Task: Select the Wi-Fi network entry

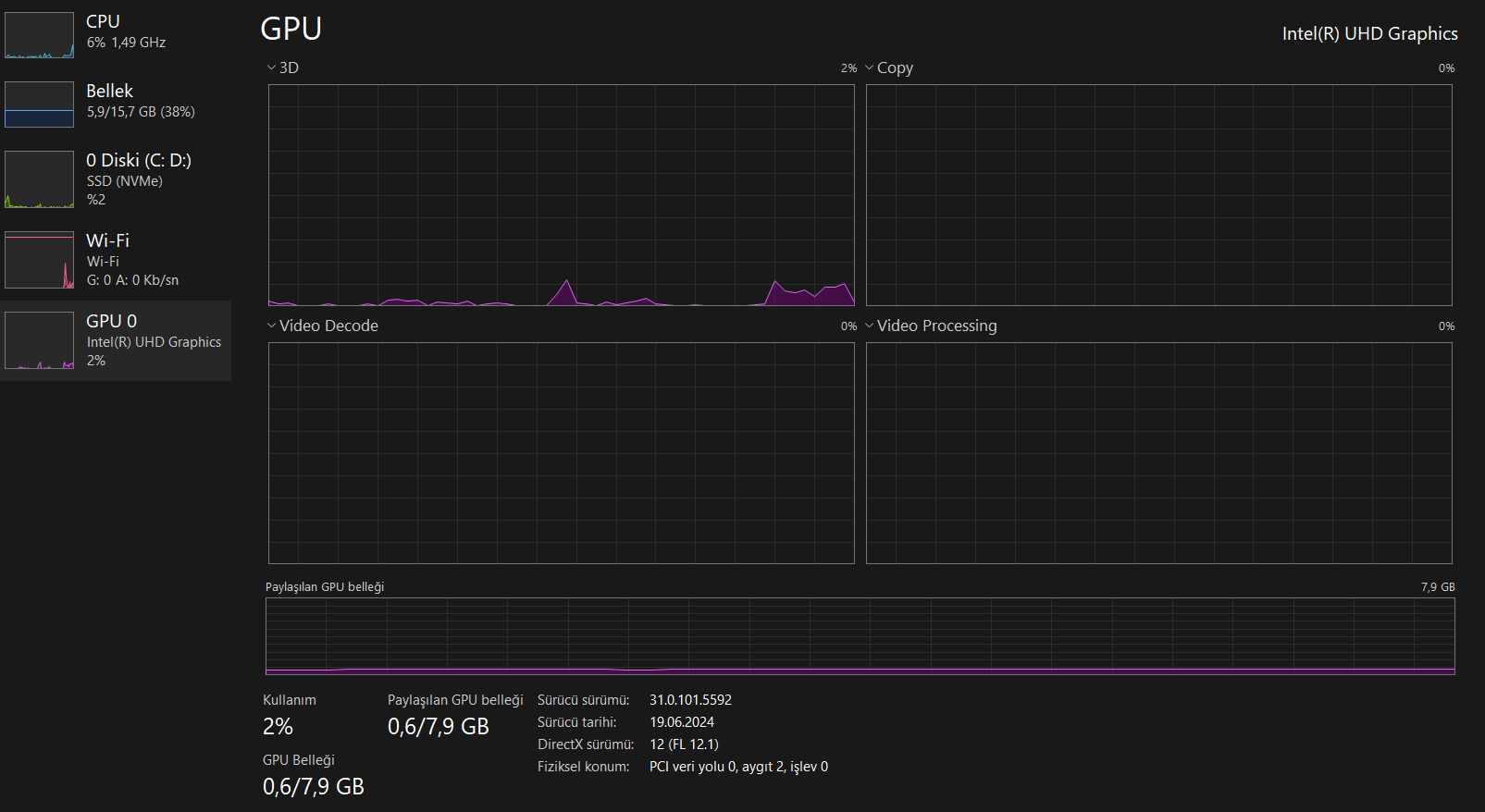Action: (x=116, y=260)
